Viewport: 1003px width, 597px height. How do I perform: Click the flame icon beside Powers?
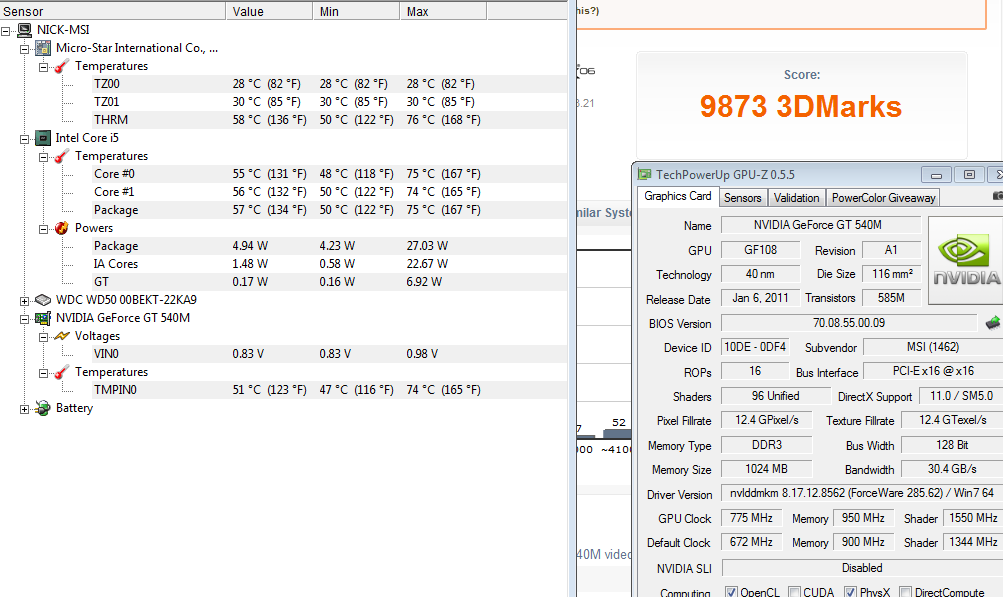[x=61, y=228]
